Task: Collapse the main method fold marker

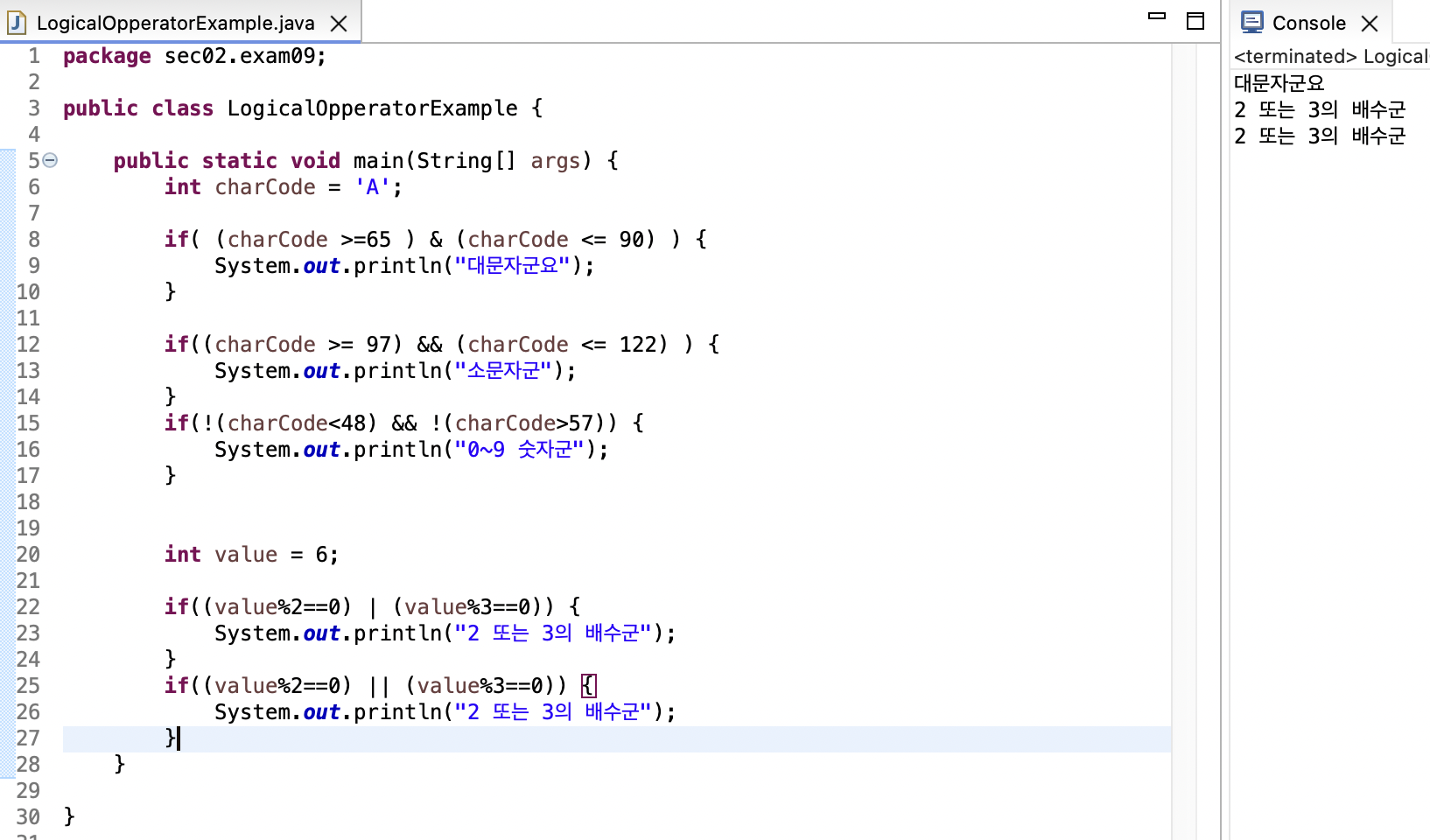Action: pos(51,160)
